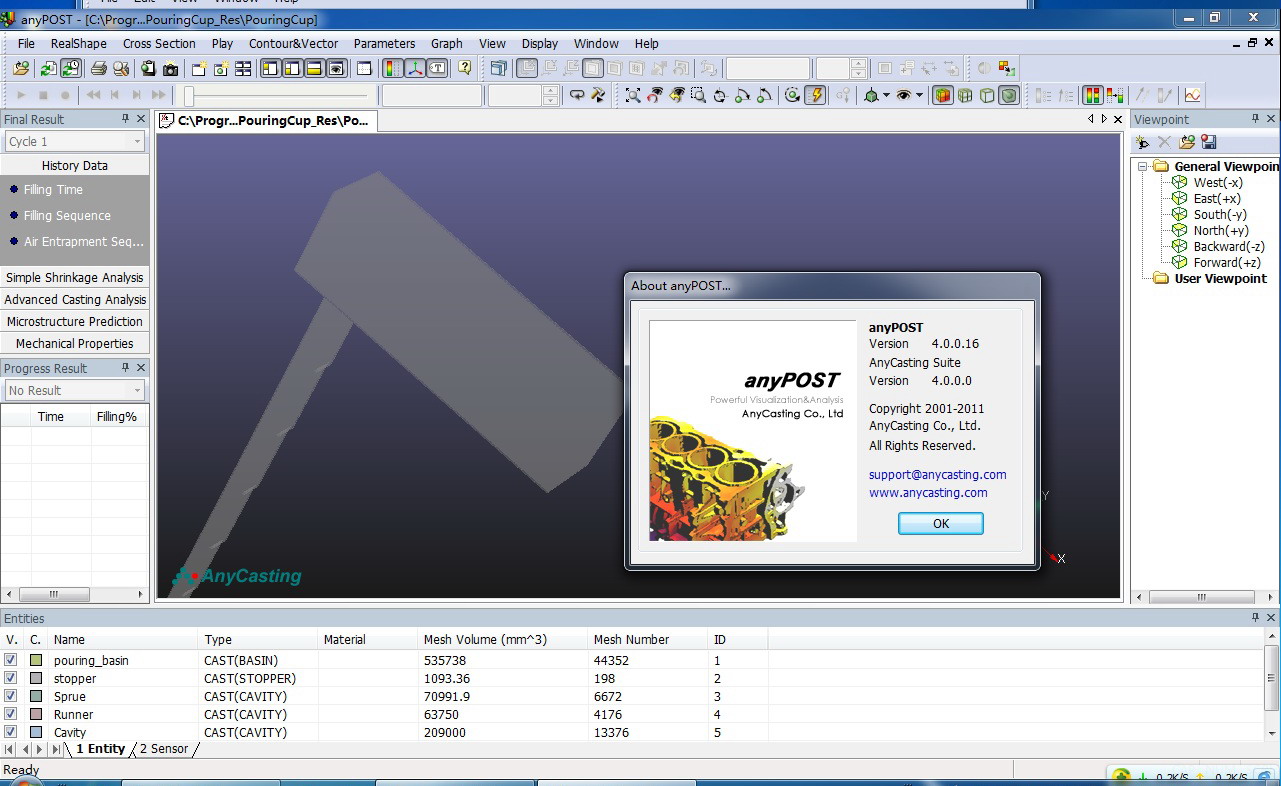Click the www.anycasting.com link
The image size is (1281, 786).
point(928,492)
